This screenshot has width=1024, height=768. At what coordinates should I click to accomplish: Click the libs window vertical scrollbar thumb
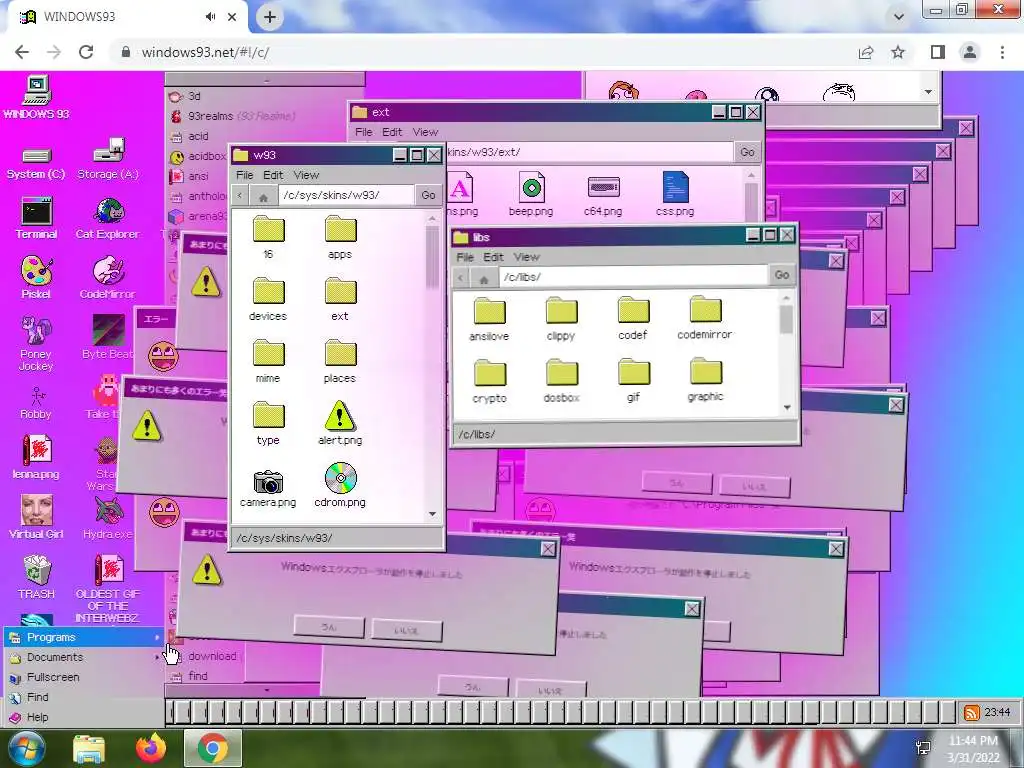click(786, 320)
